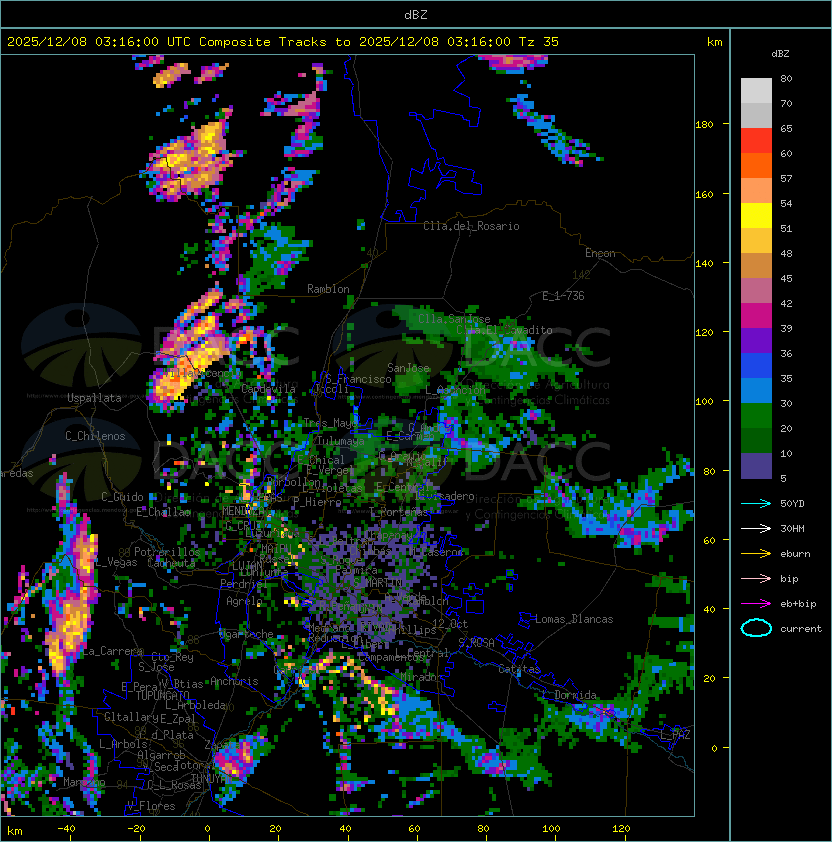Click the yellow eburn arrow icon

tap(756, 554)
